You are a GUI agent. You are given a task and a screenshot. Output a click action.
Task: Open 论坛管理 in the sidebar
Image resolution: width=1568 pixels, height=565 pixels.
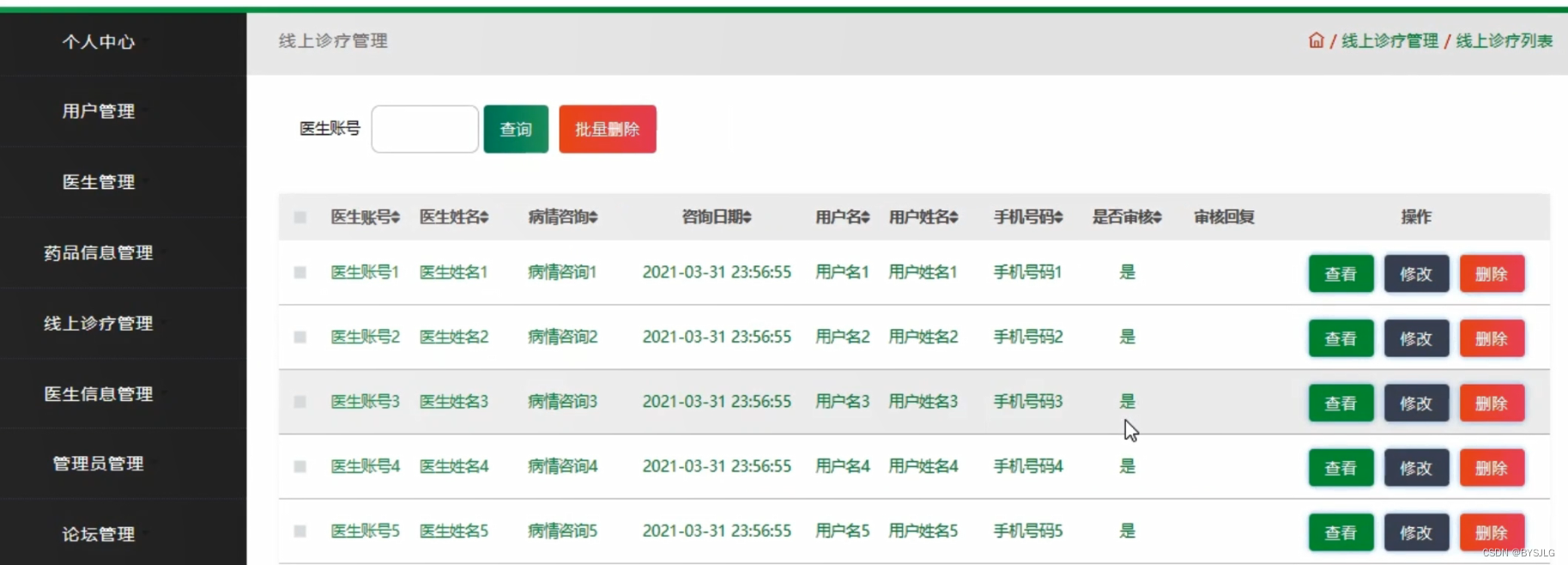click(x=98, y=534)
